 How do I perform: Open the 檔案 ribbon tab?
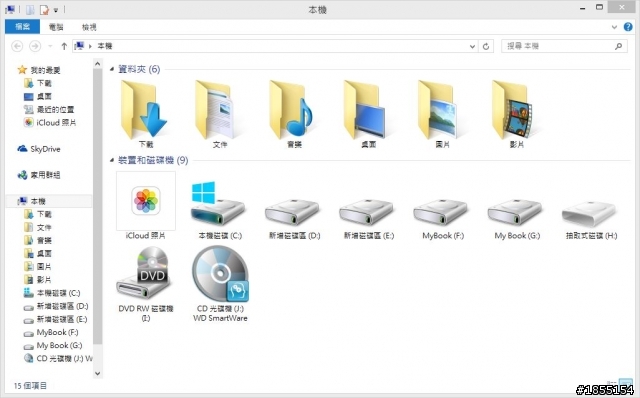click(x=22, y=27)
